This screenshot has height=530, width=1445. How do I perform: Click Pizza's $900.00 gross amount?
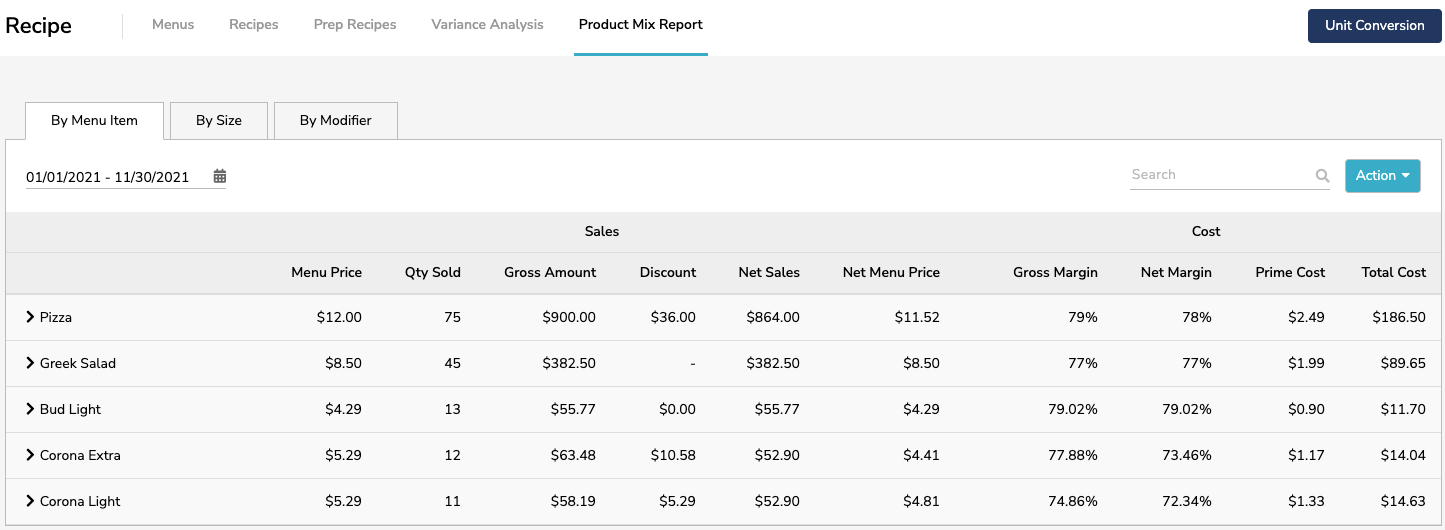click(569, 317)
